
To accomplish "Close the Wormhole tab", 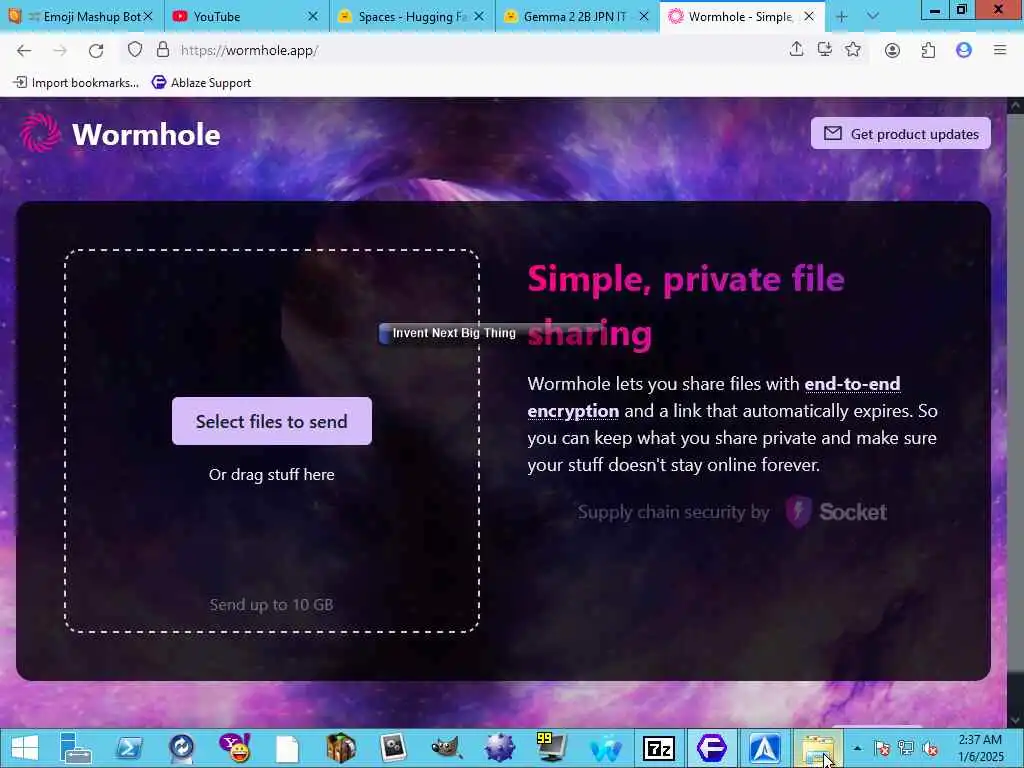I will [809, 16].
